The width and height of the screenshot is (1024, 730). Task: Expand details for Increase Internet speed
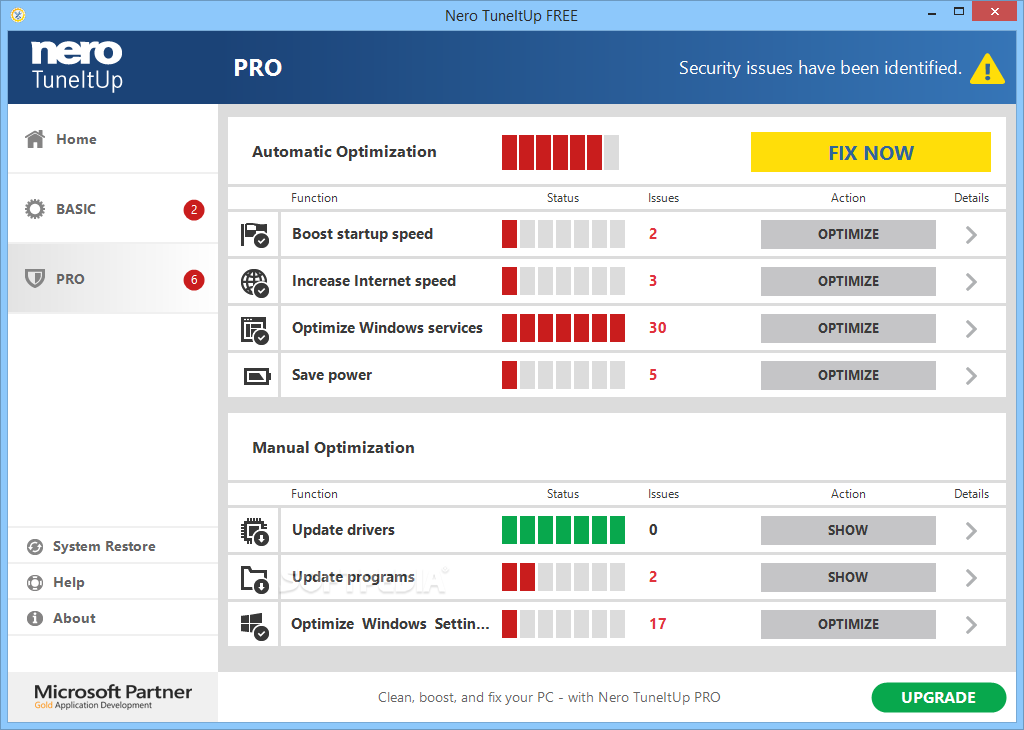(x=971, y=281)
